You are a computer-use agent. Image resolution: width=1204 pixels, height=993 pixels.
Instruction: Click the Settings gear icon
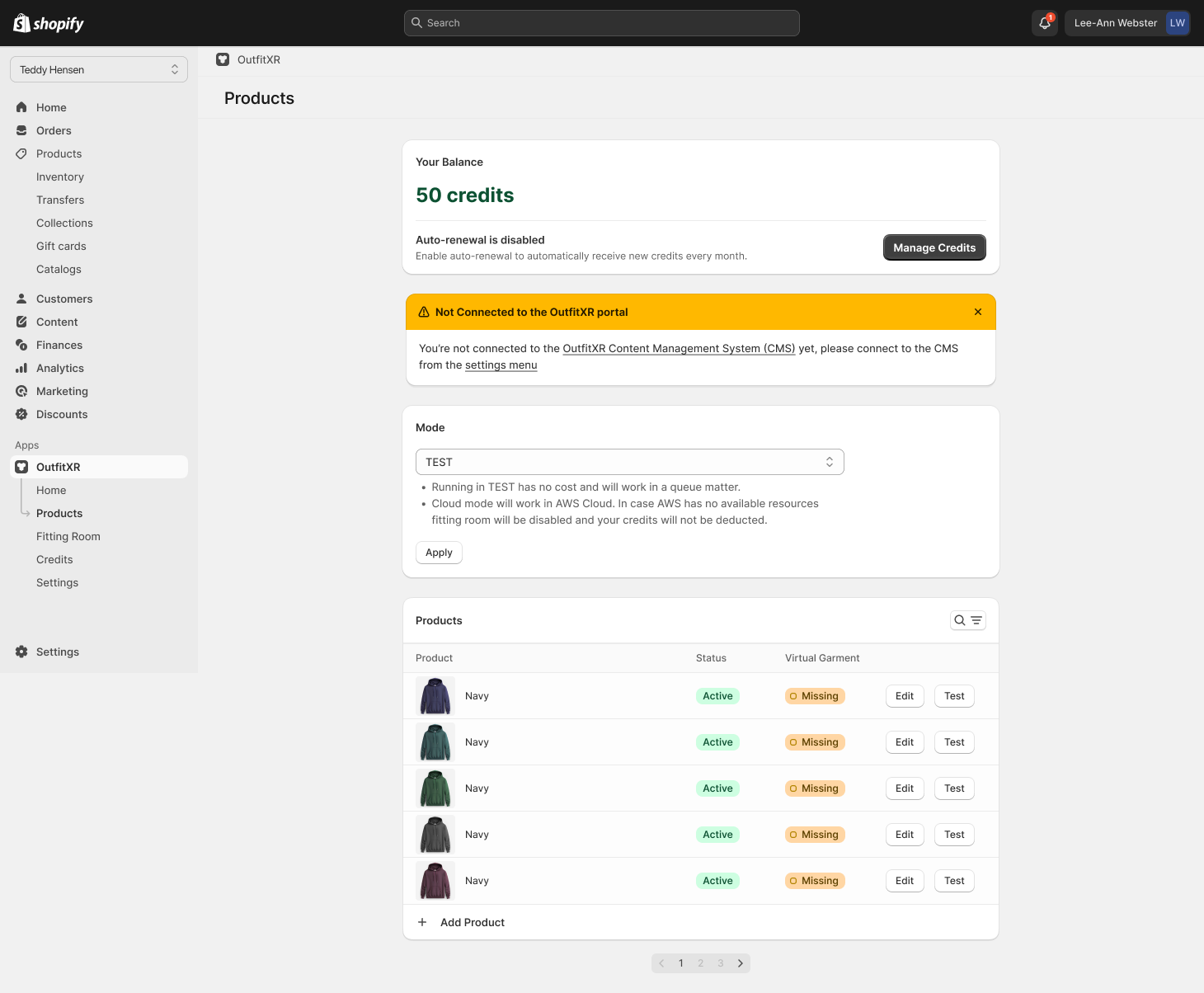coord(21,652)
